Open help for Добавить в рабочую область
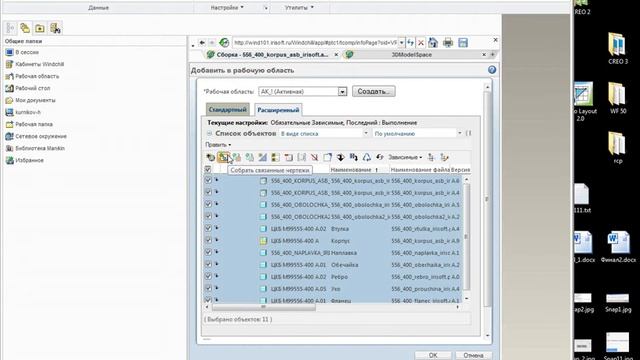Screen dimensions: 640x360 [492, 70]
